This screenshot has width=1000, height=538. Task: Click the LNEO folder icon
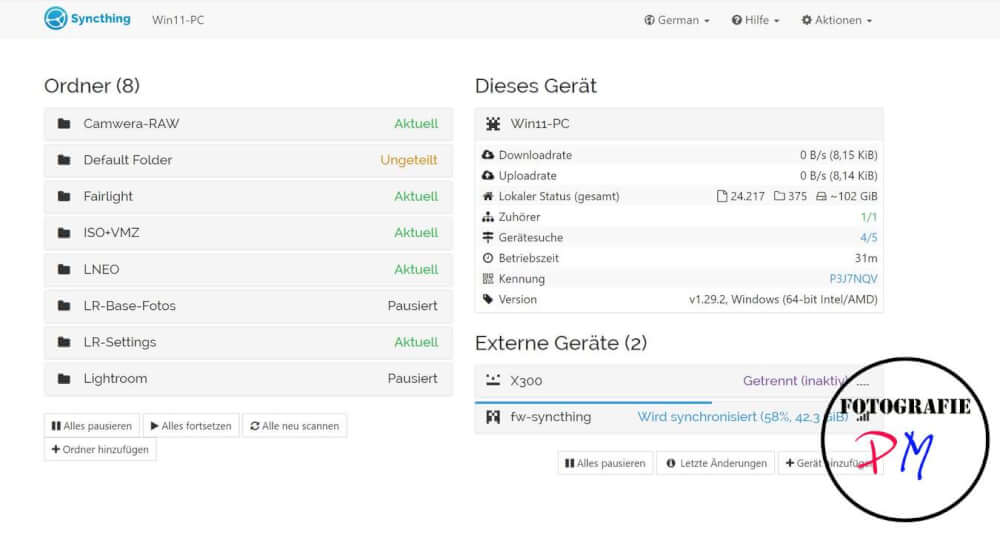point(64,270)
